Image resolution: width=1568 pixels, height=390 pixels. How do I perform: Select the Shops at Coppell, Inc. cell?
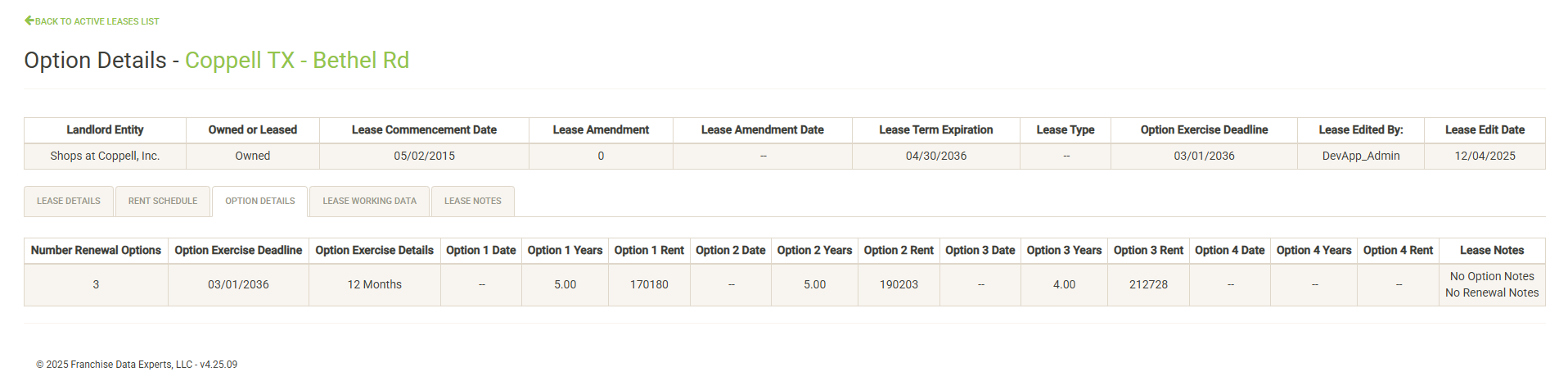(105, 156)
